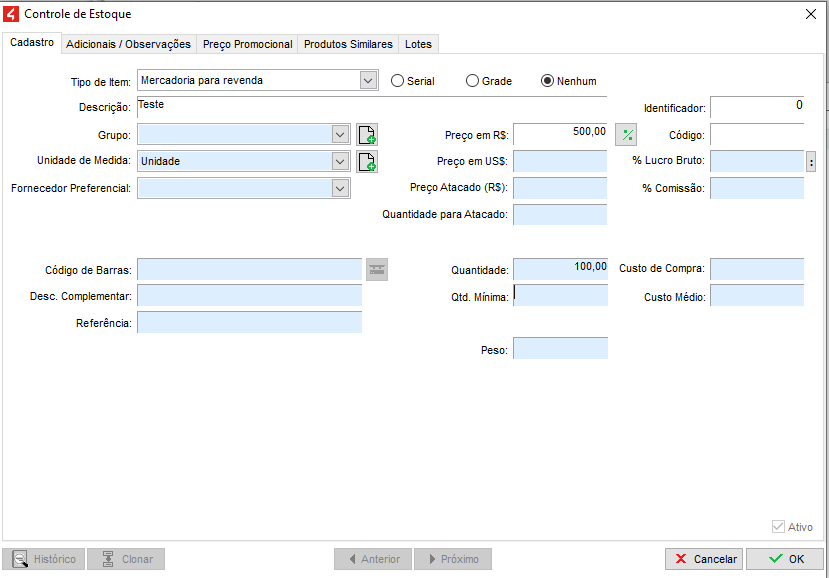Click the add new Grupo icon
The width and height of the screenshot is (829, 578).
coord(367,135)
